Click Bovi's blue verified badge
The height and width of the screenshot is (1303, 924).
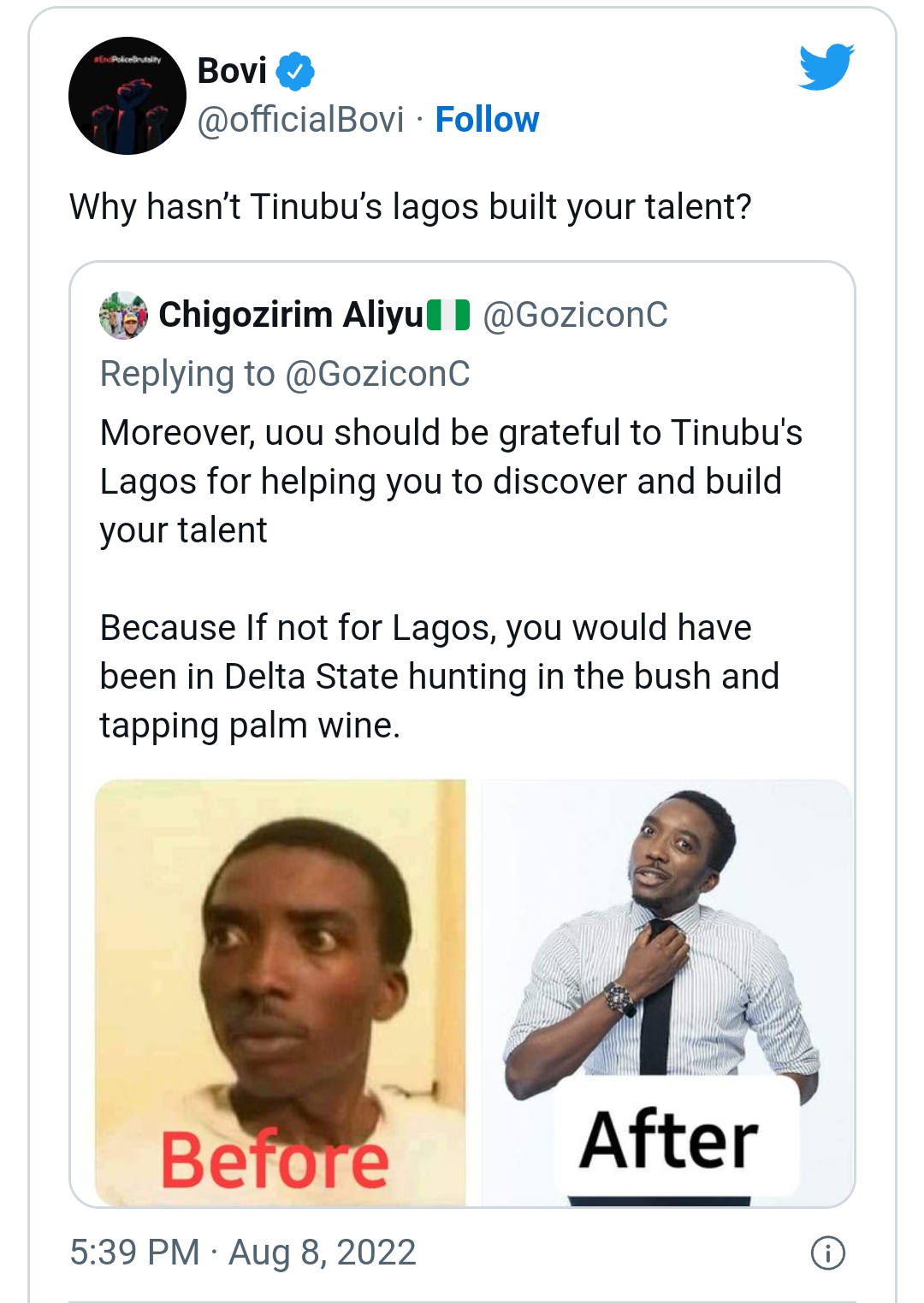point(295,71)
